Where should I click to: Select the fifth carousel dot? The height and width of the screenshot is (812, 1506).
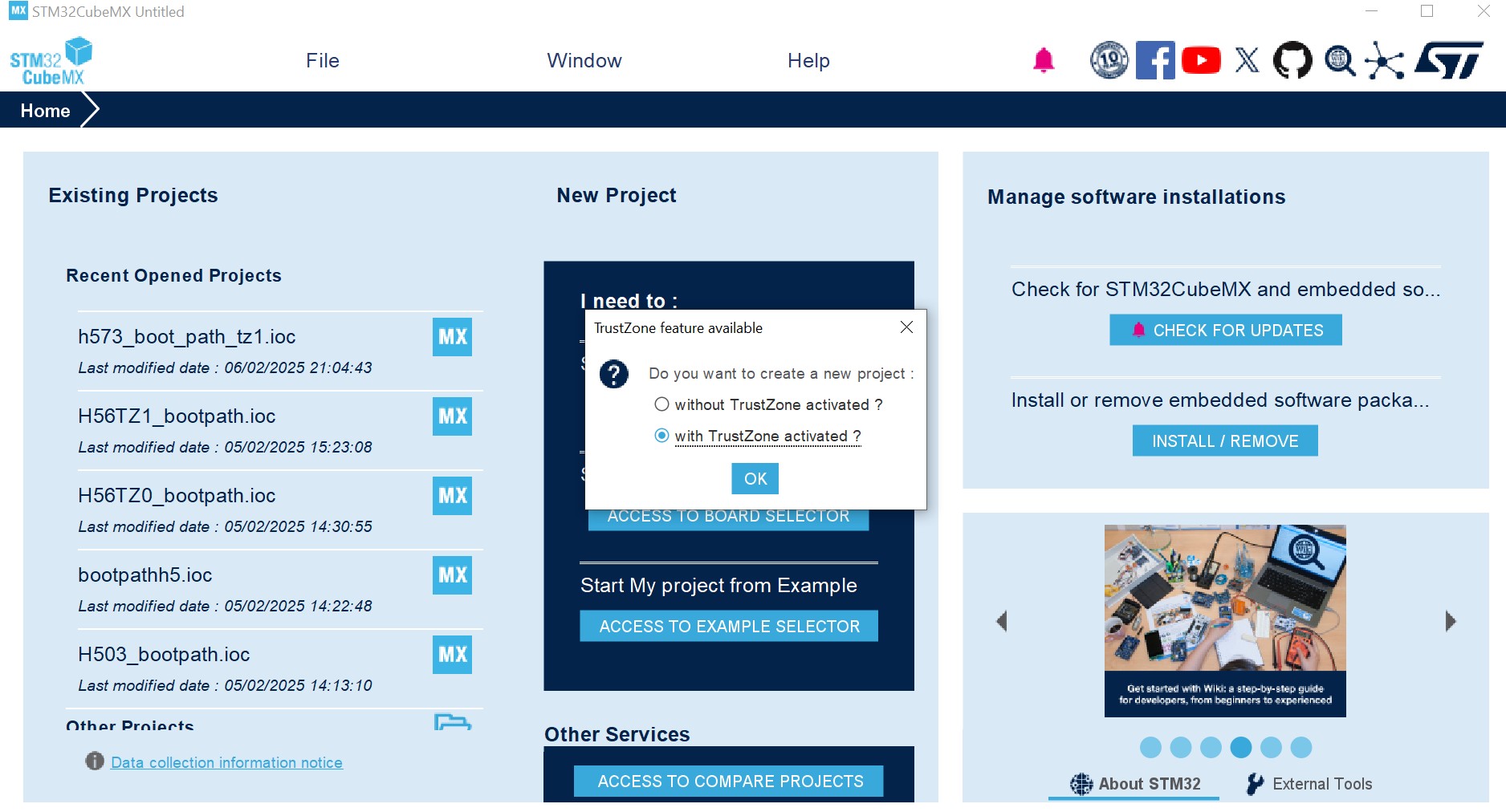(x=1271, y=748)
